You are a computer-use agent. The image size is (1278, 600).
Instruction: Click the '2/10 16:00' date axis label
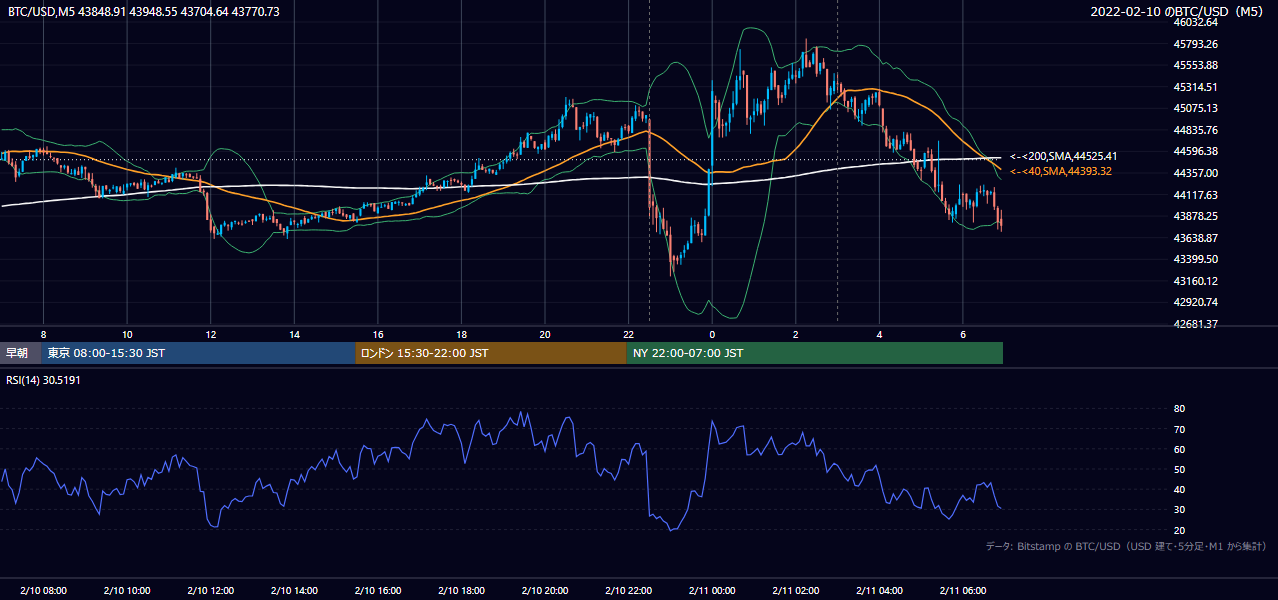(378, 590)
